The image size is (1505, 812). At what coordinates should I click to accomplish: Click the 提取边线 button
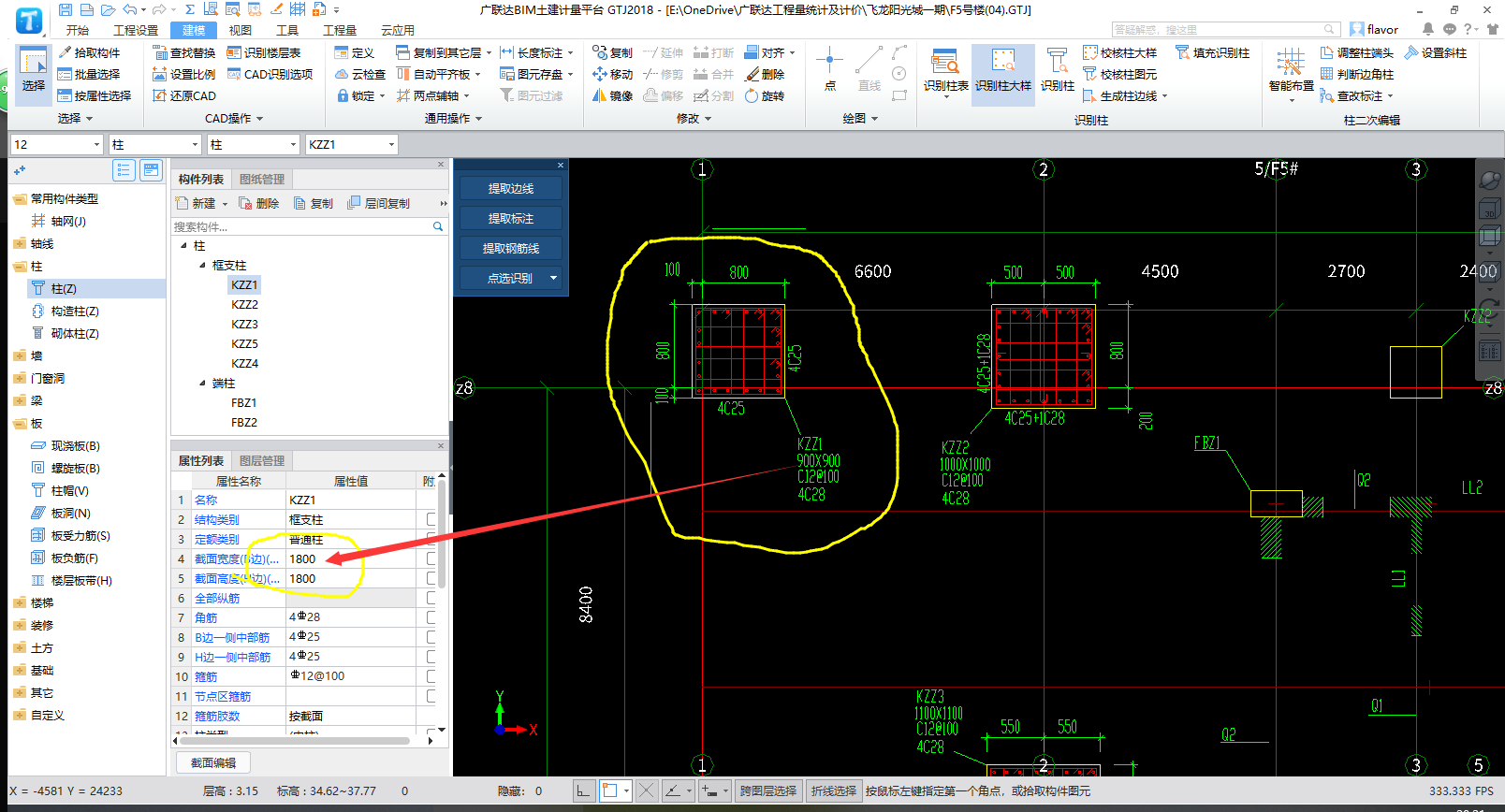[511, 188]
